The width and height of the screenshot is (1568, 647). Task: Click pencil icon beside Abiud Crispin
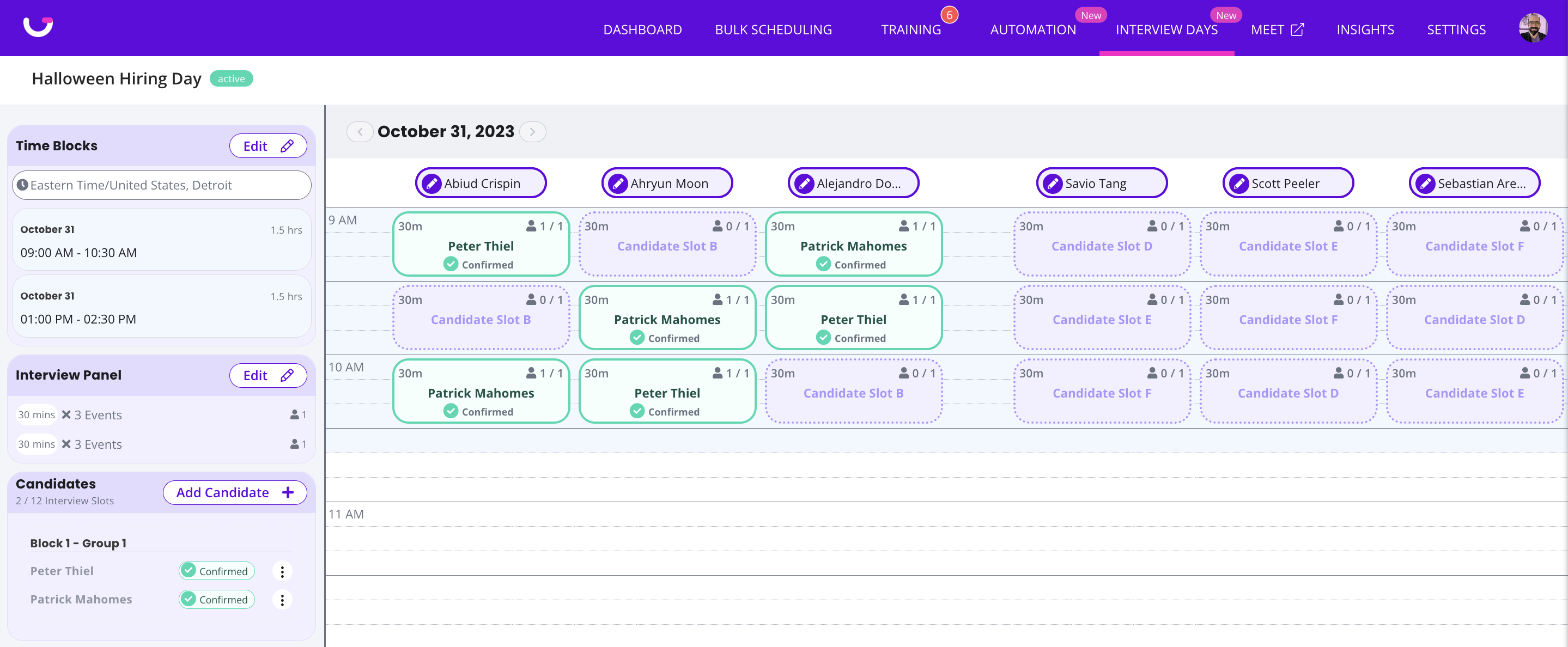click(431, 183)
